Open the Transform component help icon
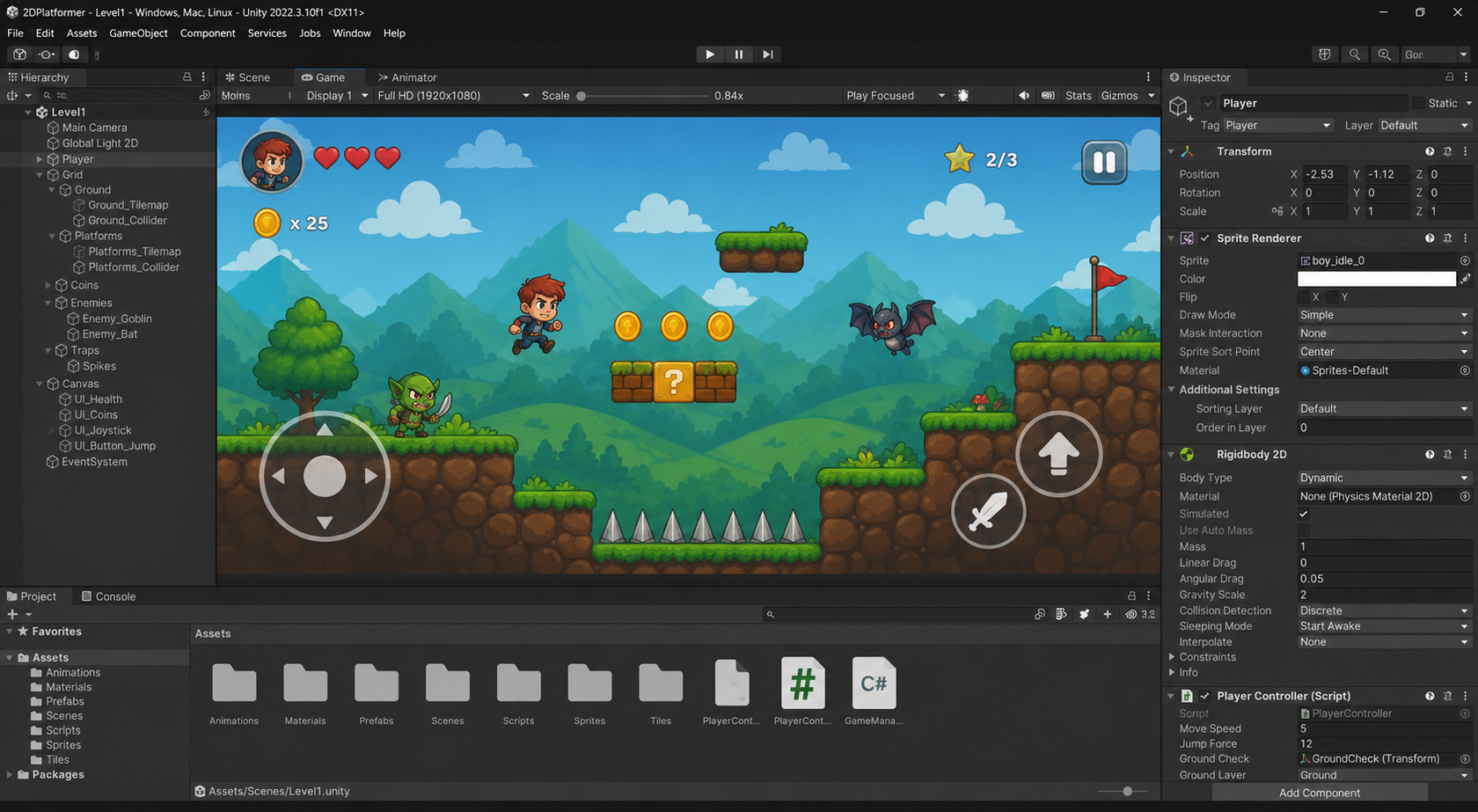 pos(1430,151)
